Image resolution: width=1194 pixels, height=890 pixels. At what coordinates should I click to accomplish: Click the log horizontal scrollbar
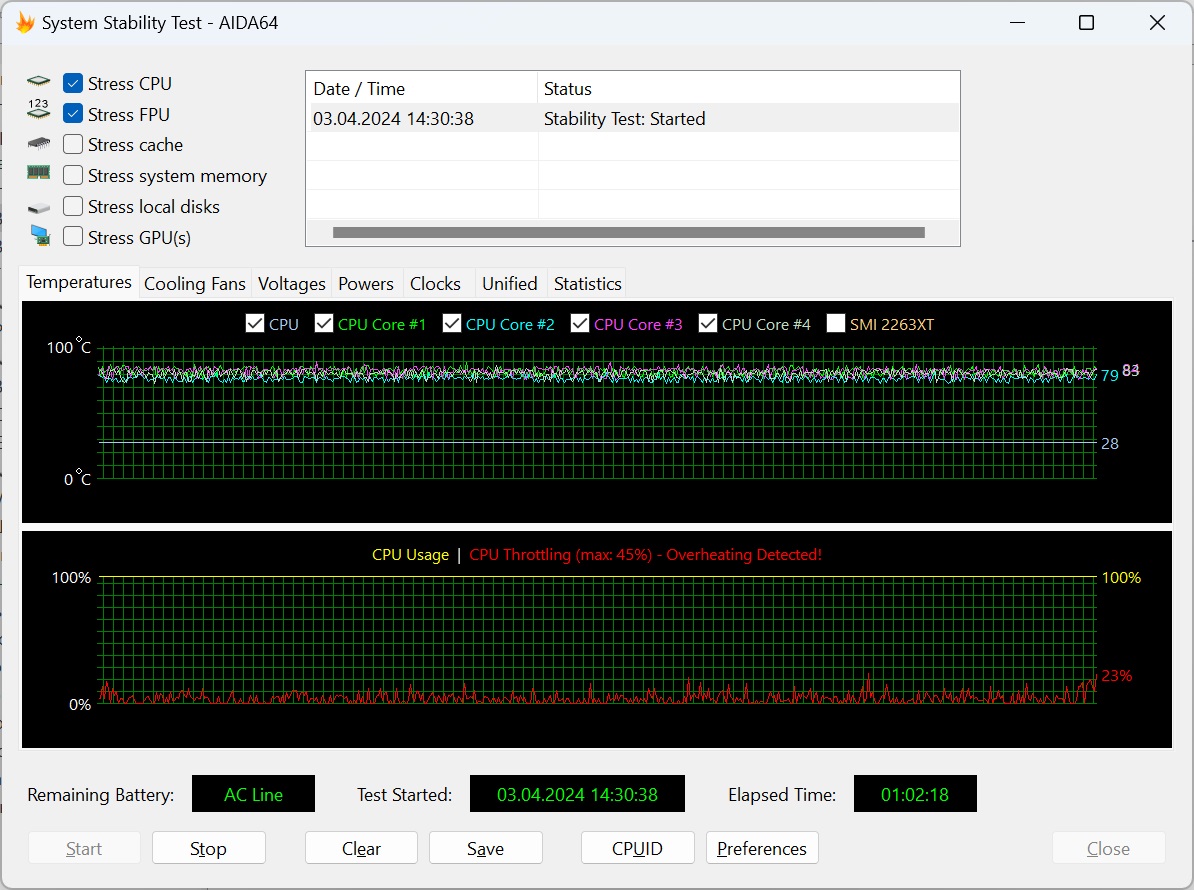628,233
